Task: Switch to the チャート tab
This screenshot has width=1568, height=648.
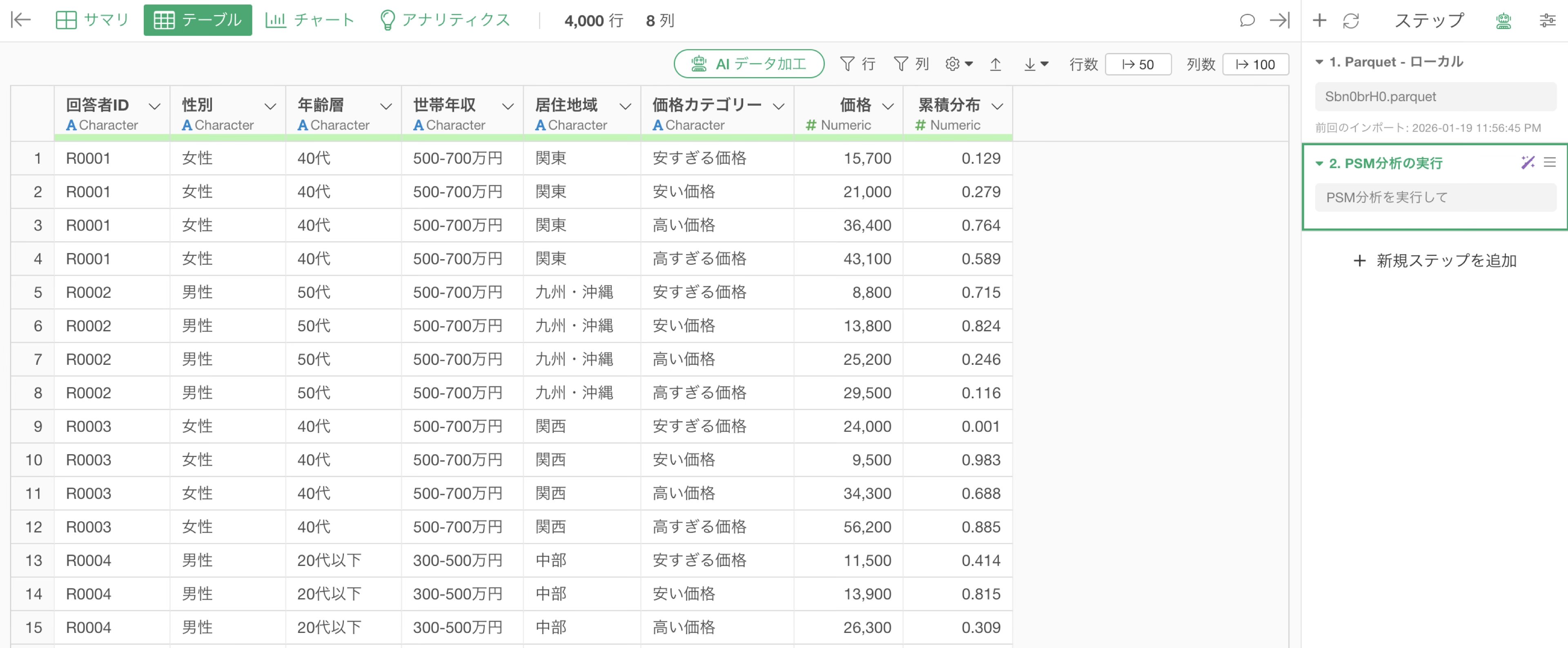Action: pyautogui.click(x=310, y=20)
